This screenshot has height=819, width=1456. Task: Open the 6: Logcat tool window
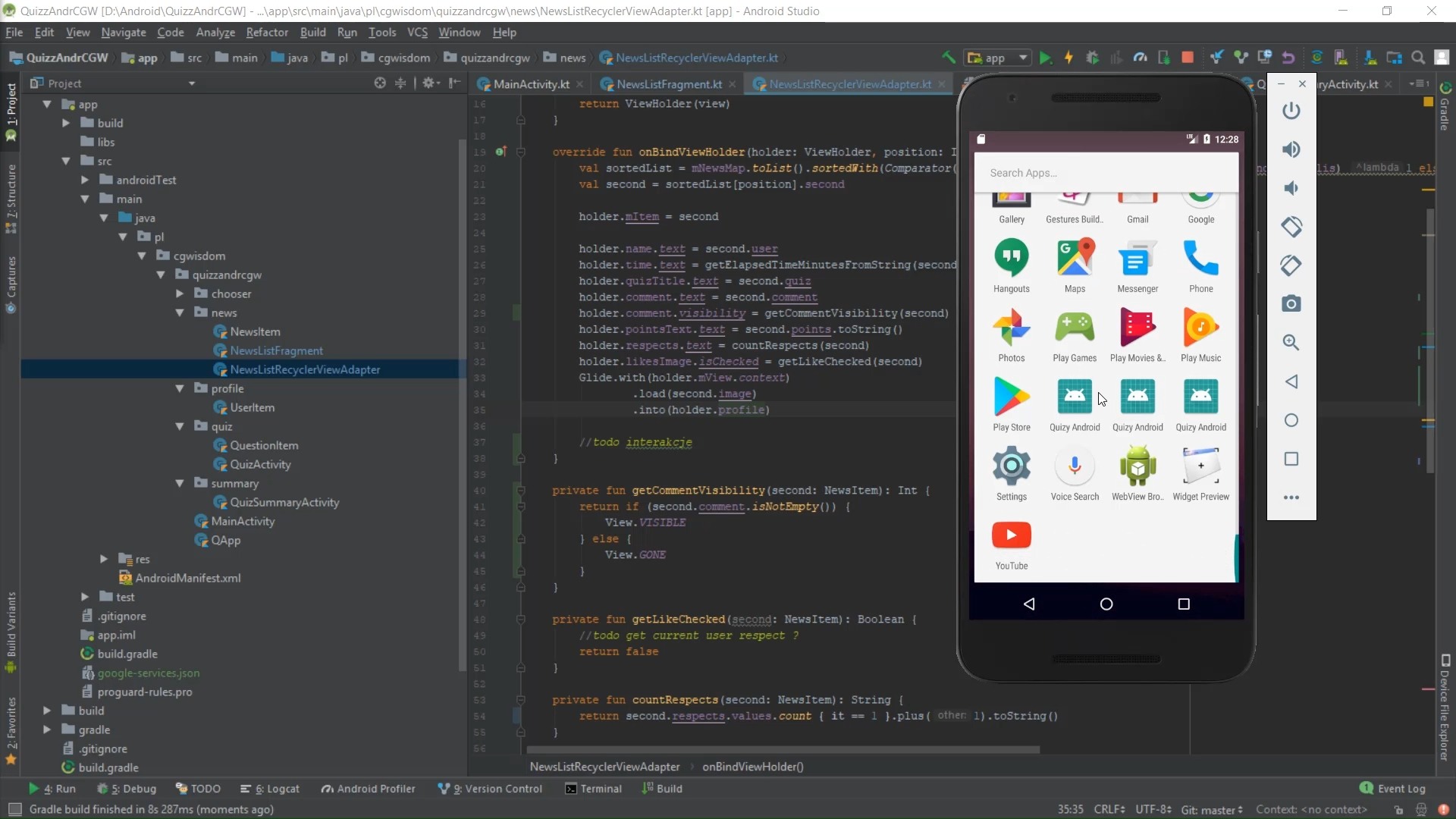(x=270, y=789)
